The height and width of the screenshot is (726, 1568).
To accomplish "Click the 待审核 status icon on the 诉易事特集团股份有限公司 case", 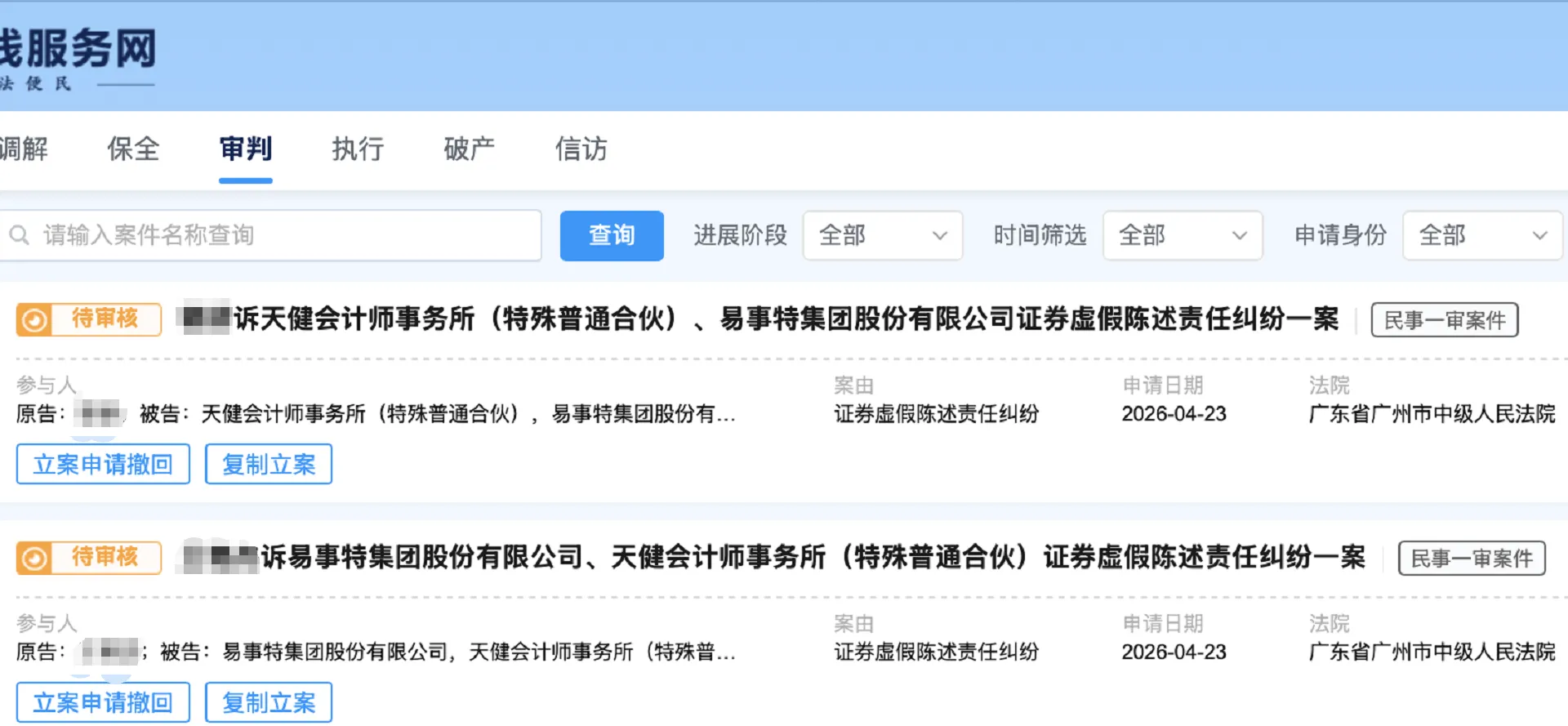I will point(34,558).
